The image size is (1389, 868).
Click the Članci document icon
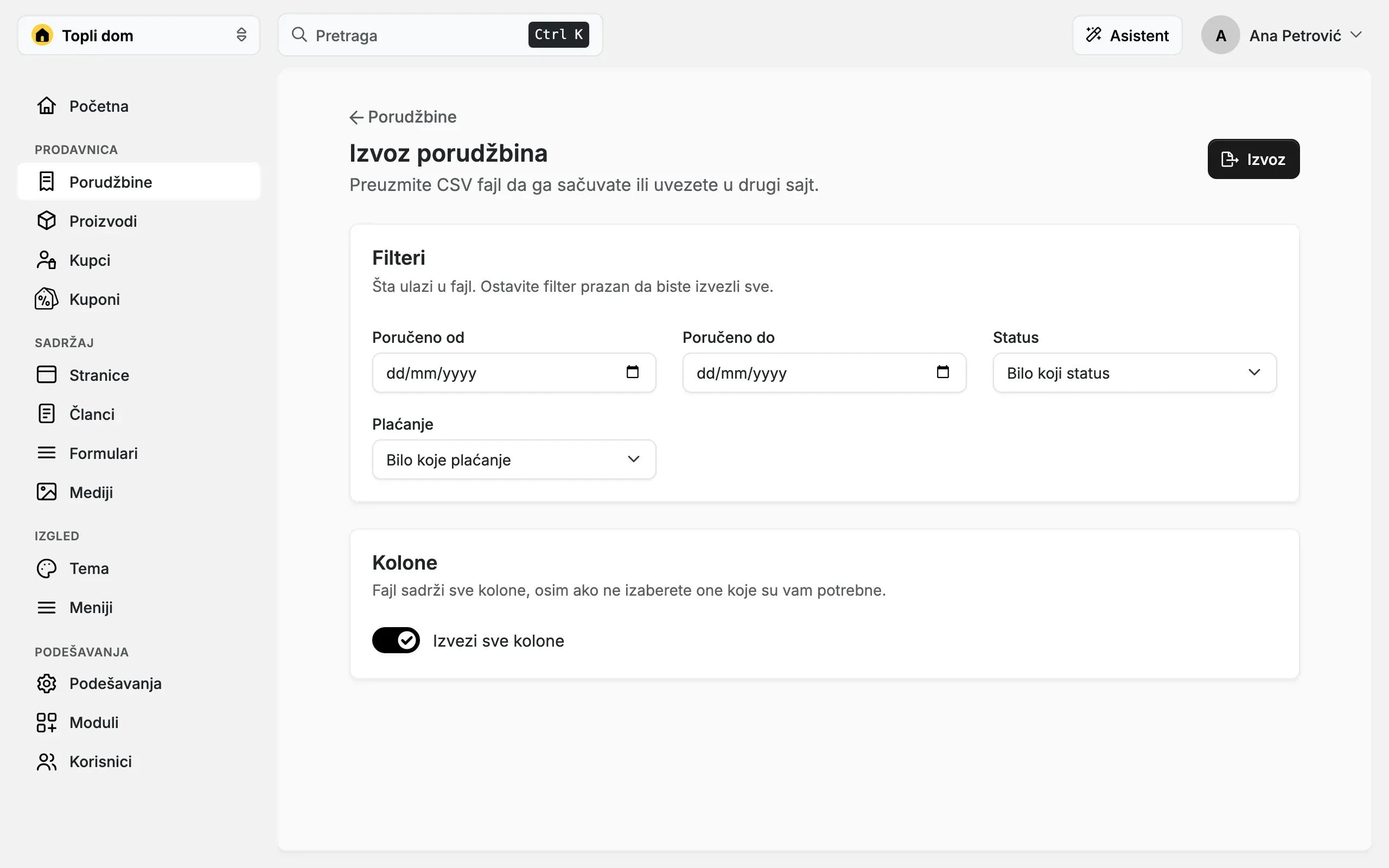click(47, 413)
